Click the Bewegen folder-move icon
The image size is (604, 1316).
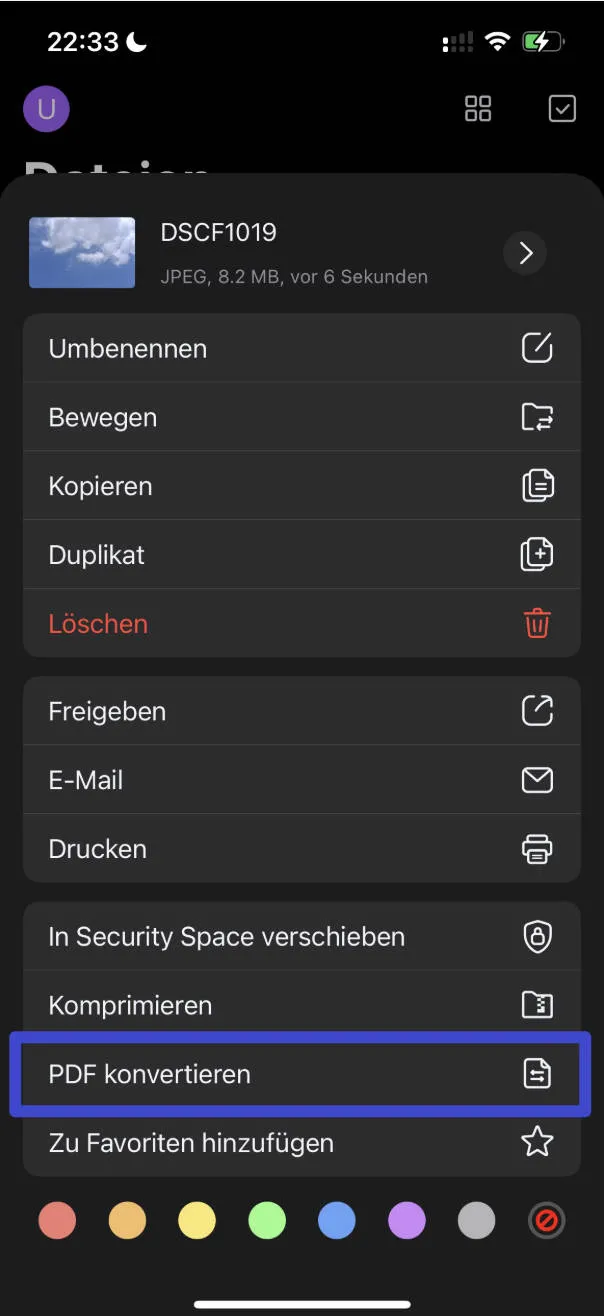(538, 417)
